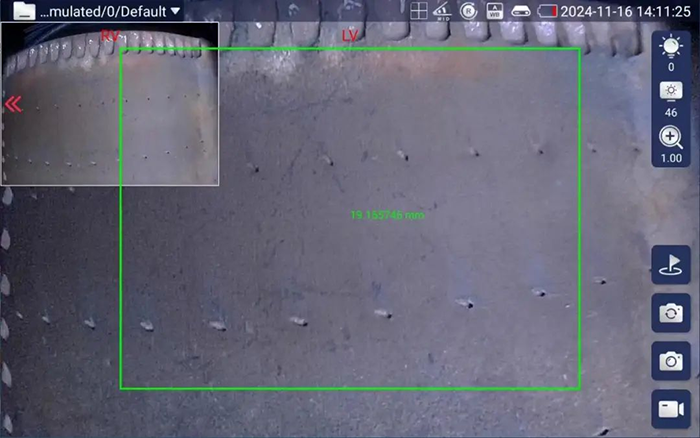The width and height of the screenshot is (700, 438).
Task: Toggle the auto white balance icon
Action: [x=494, y=11]
